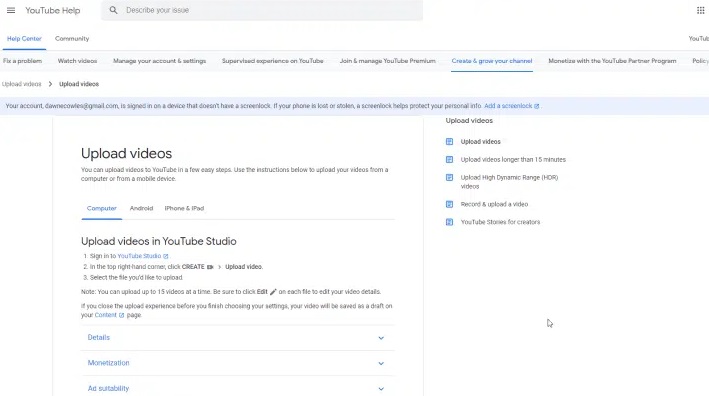This screenshot has height=396, width=709.
Task: Open the Google apps grid
Action: coord(700,10)
